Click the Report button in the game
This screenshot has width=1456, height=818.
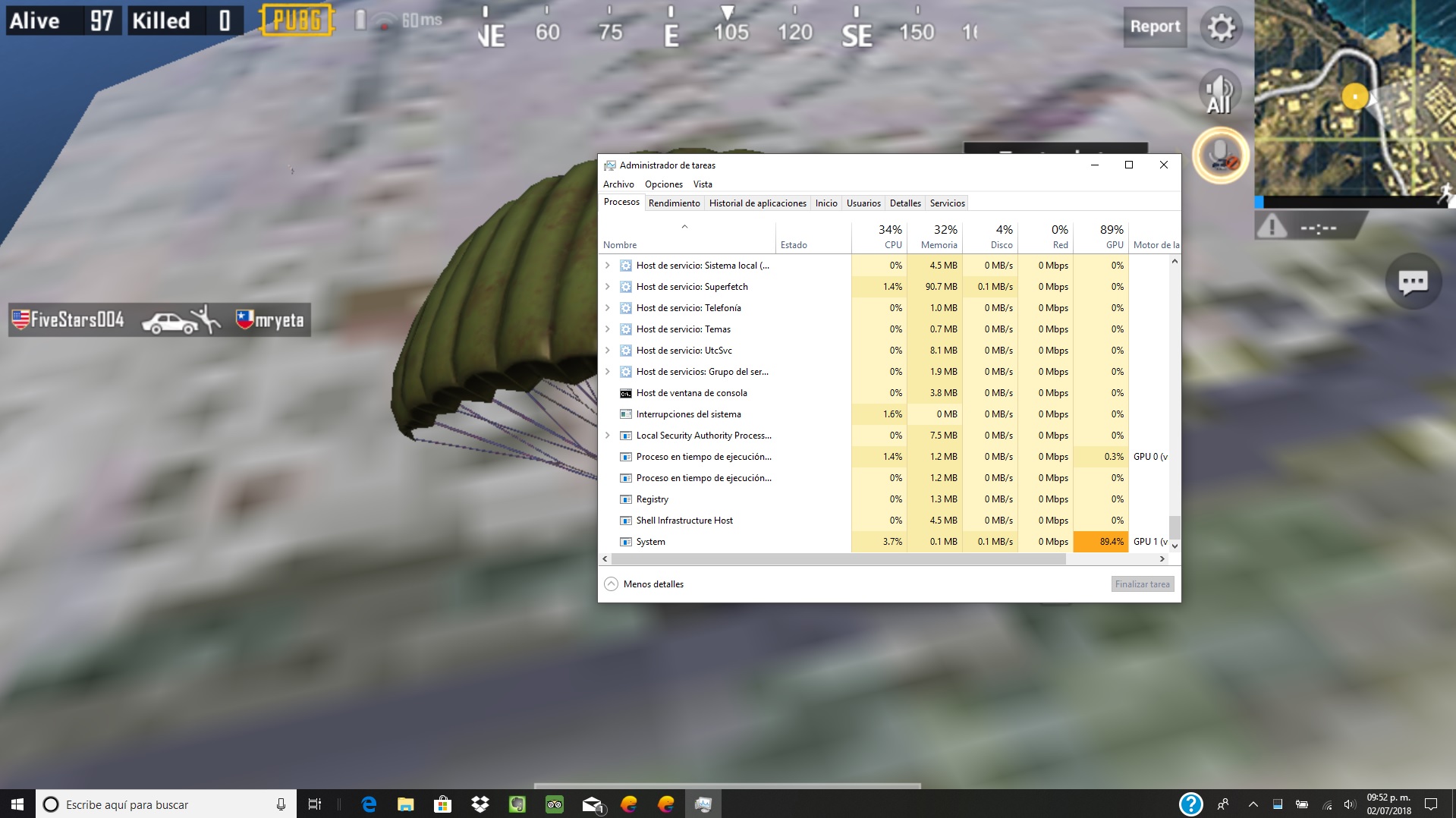pos(1155,27)
